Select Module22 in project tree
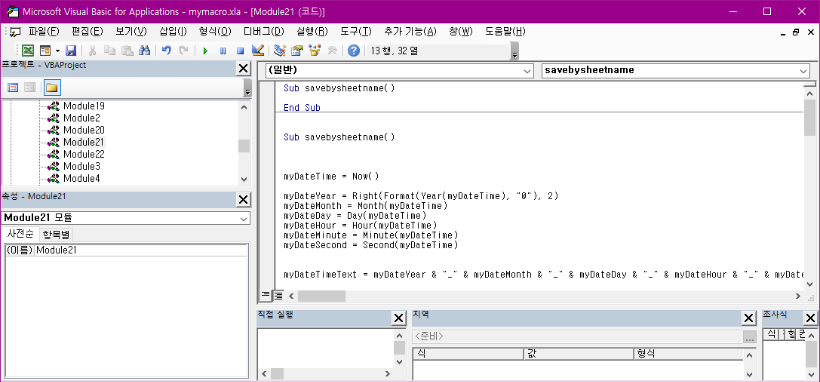The height and width of the screenshot is (382, 820). coord(84,154)
